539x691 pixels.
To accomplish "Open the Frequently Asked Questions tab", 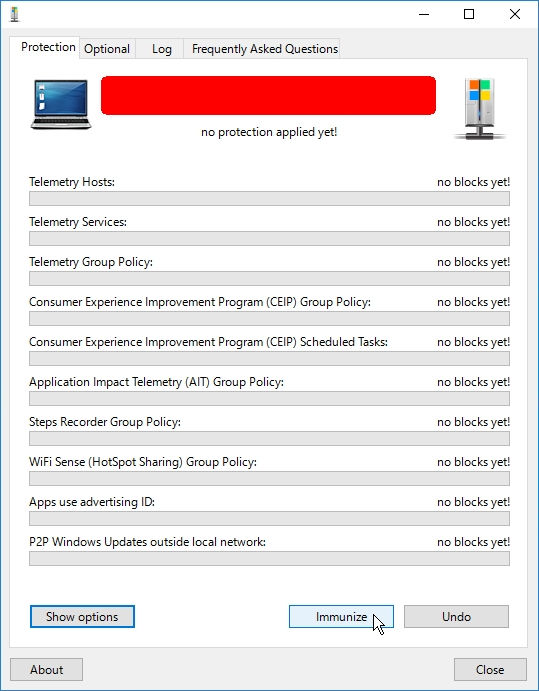I will pos(264,49).
